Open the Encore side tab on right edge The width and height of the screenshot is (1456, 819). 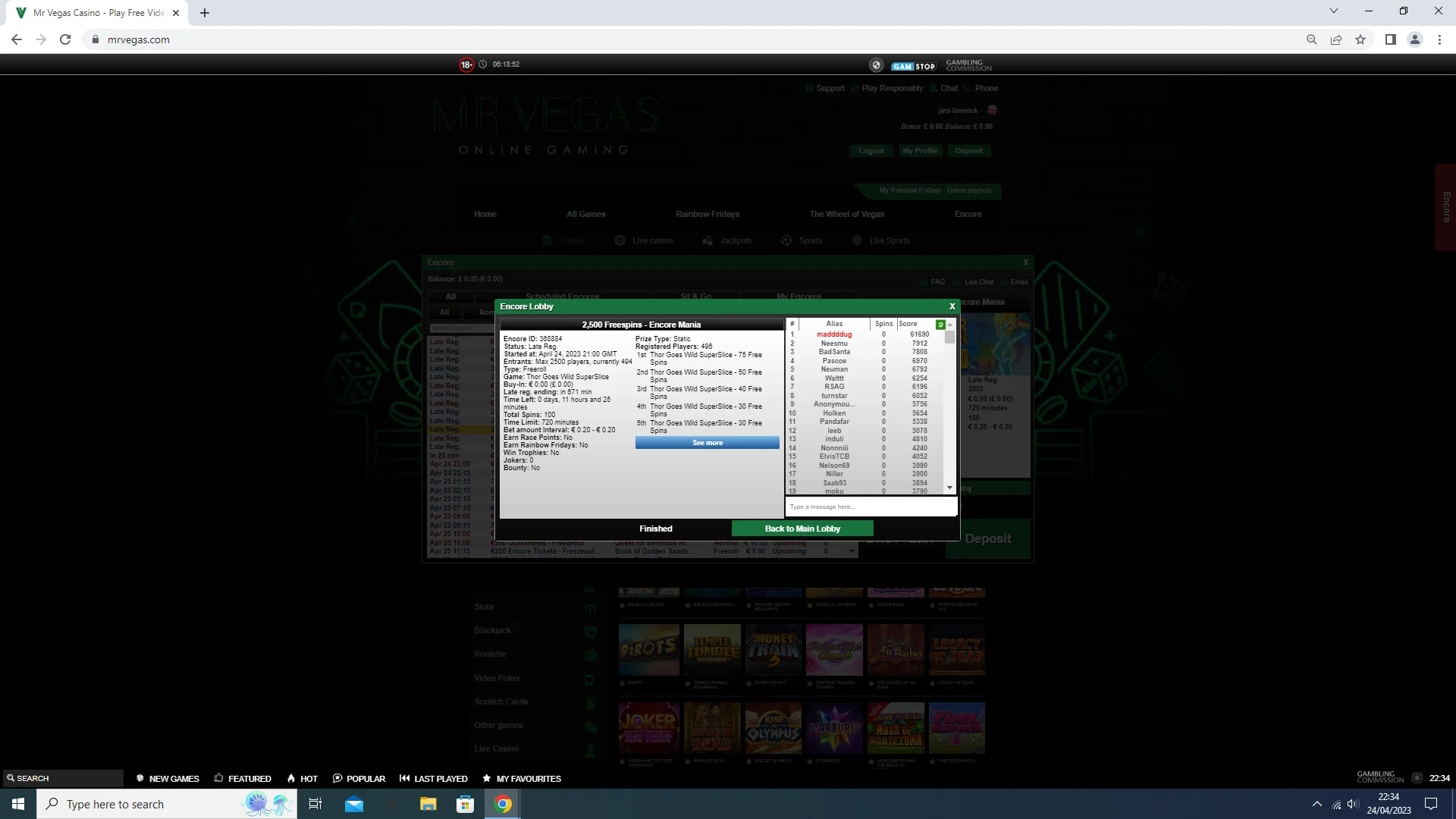coord(1445,207)
